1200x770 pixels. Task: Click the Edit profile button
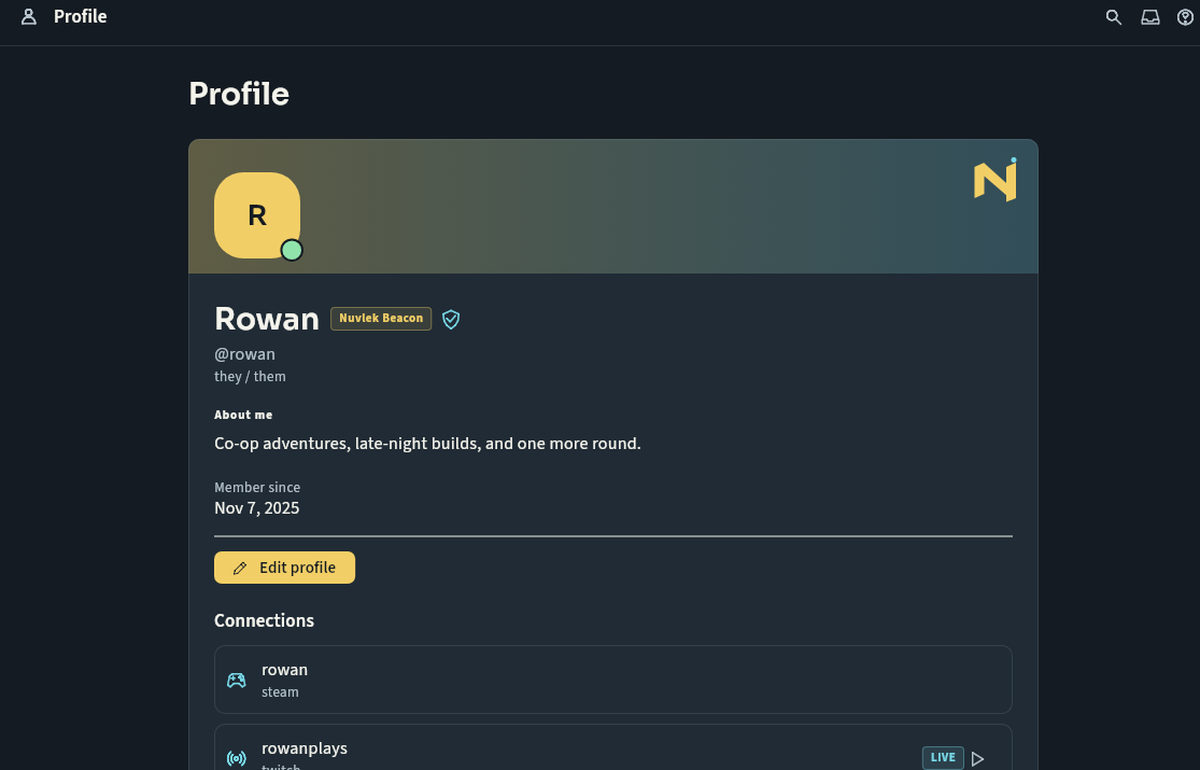point(284,567)
